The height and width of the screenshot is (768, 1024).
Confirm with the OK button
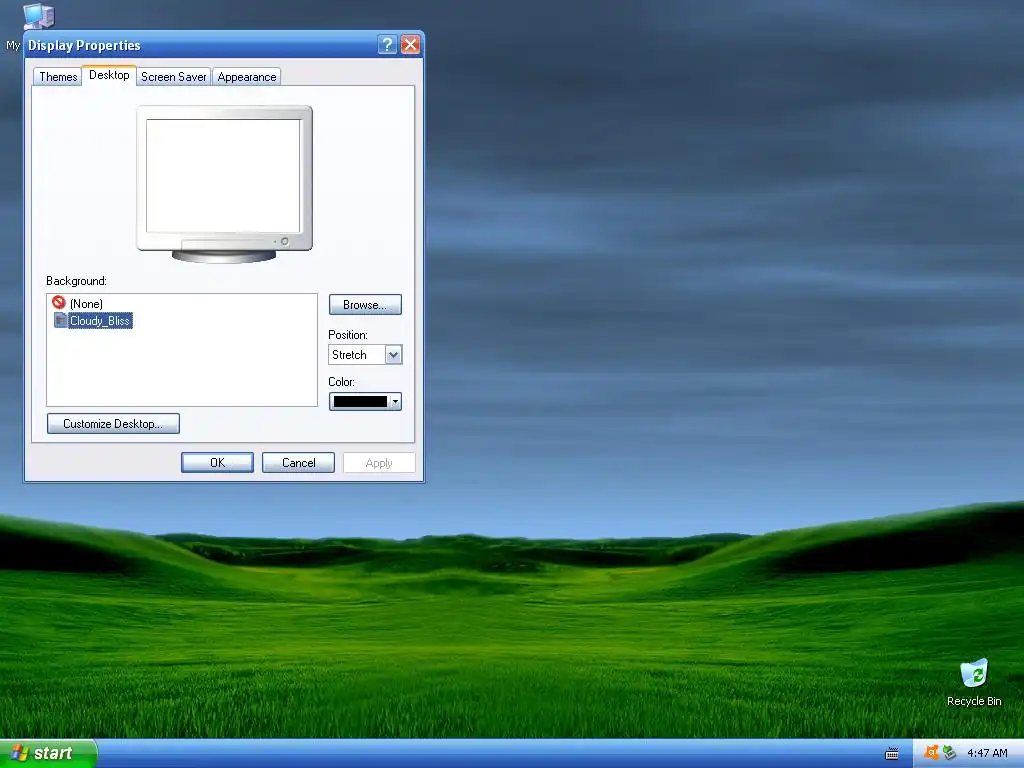(217, 462)
